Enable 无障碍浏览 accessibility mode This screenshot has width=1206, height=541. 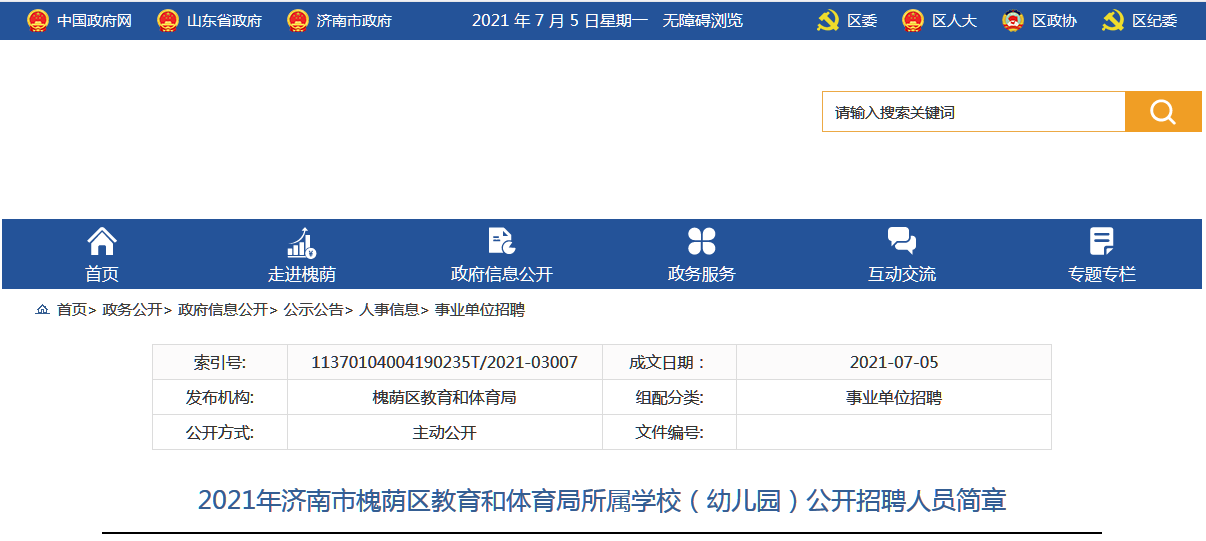[703, 20]
